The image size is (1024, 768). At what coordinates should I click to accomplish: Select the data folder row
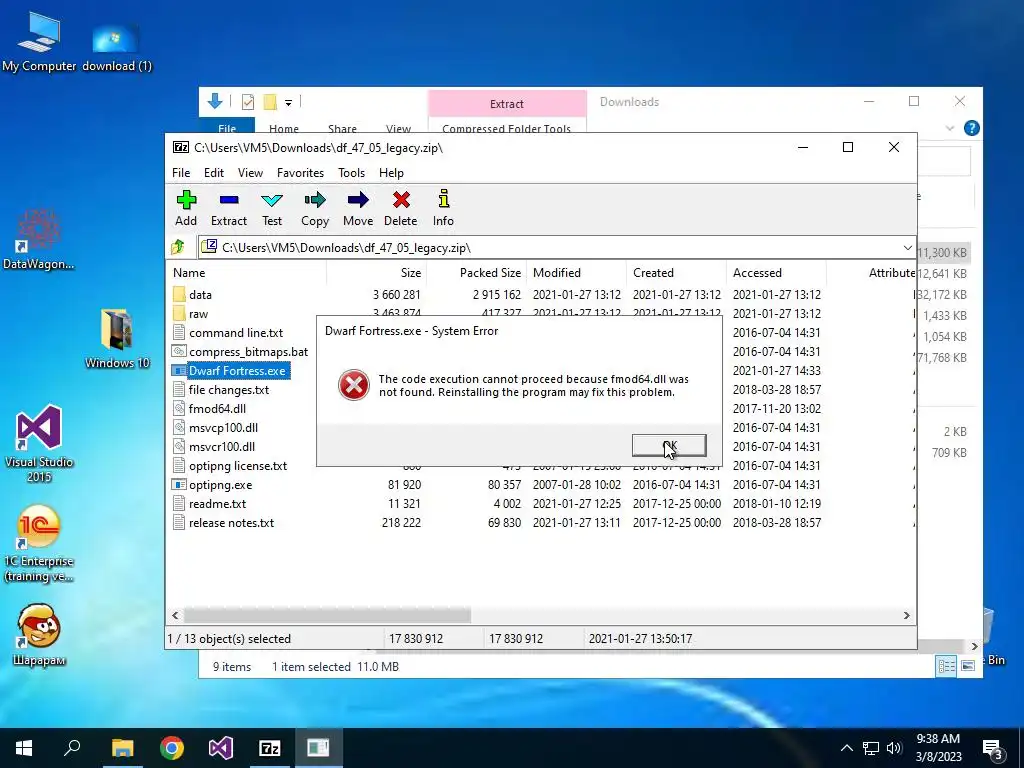[200, 295]
